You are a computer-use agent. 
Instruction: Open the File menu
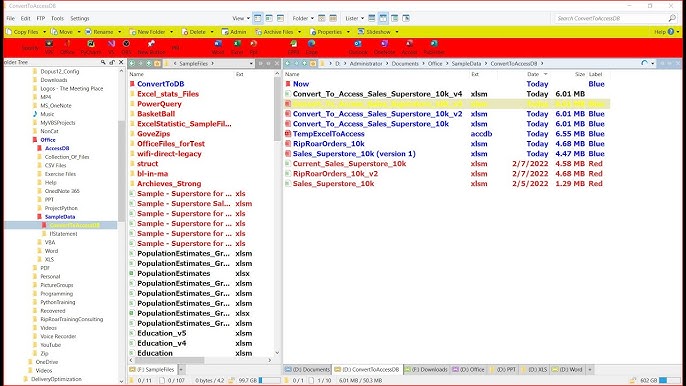(10, 18)
